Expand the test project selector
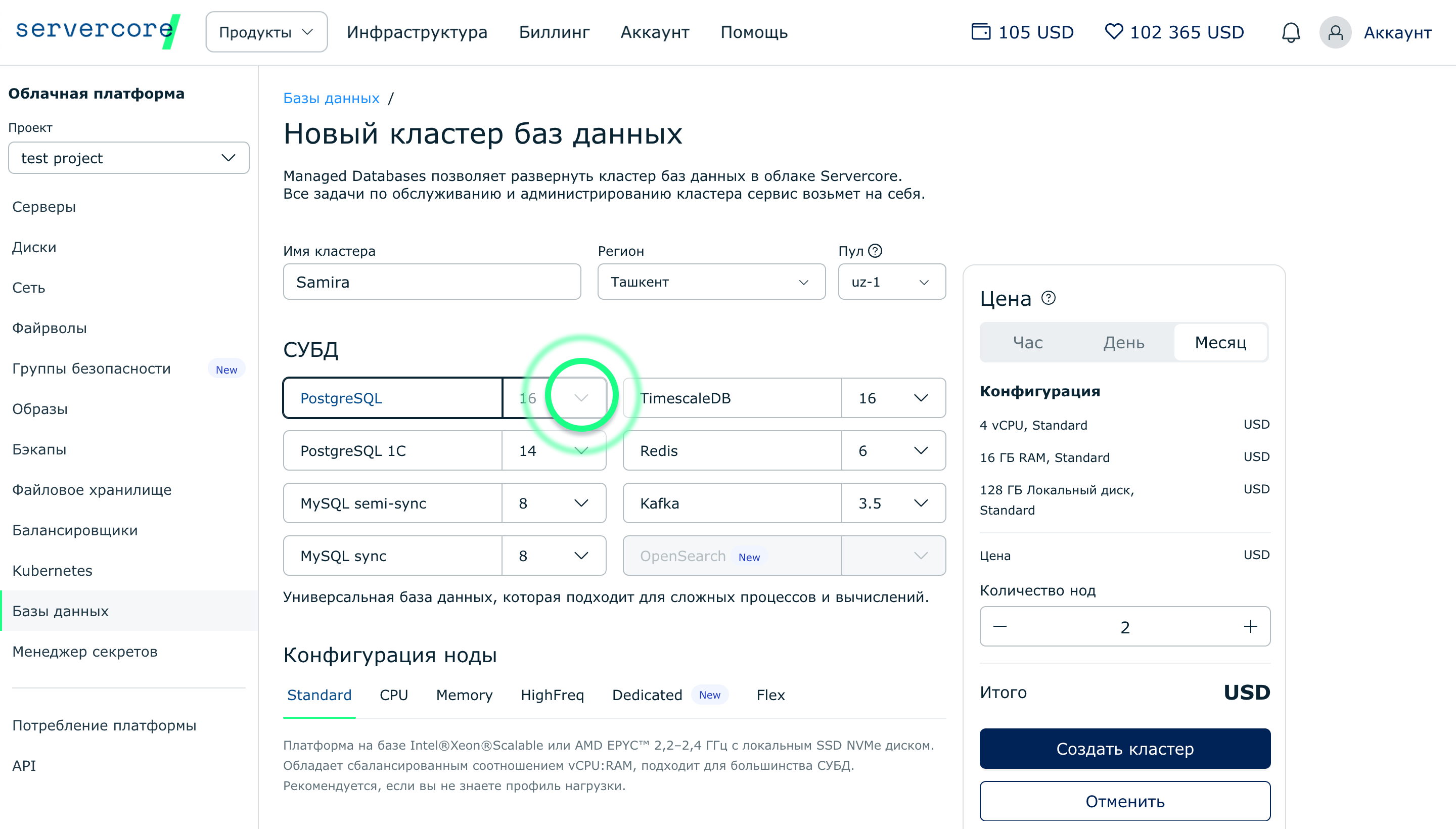Viewport: 1456px width, 829px height. coord(129,158)
